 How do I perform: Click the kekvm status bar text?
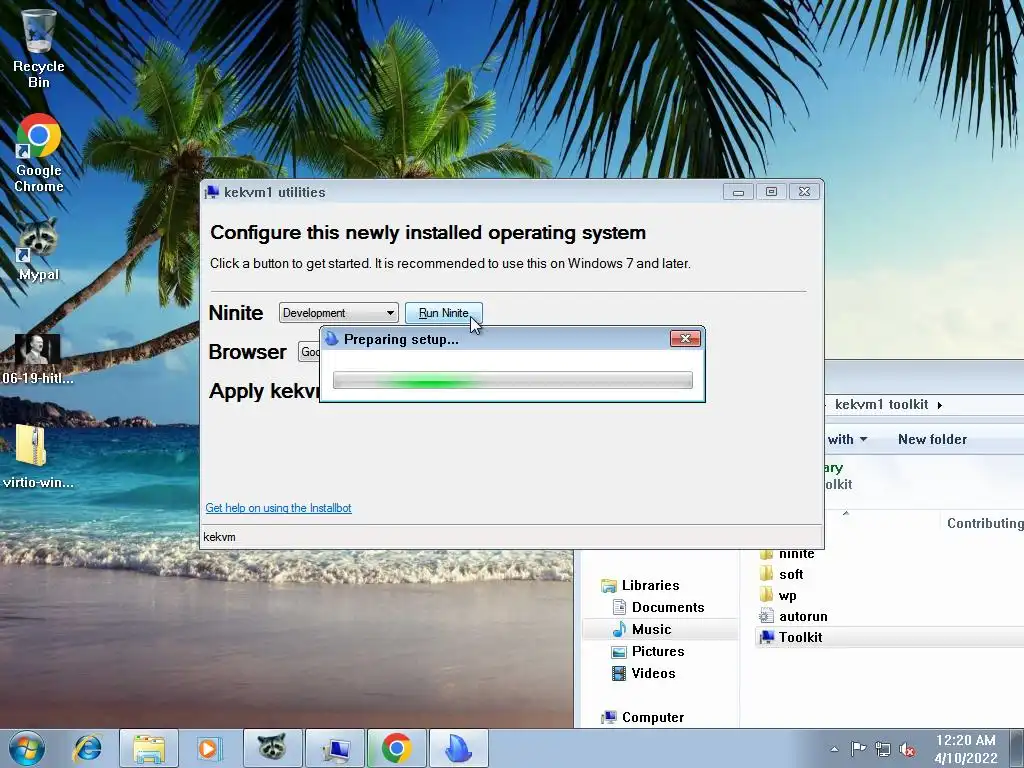pyautogui.click(x=219, y=537)
